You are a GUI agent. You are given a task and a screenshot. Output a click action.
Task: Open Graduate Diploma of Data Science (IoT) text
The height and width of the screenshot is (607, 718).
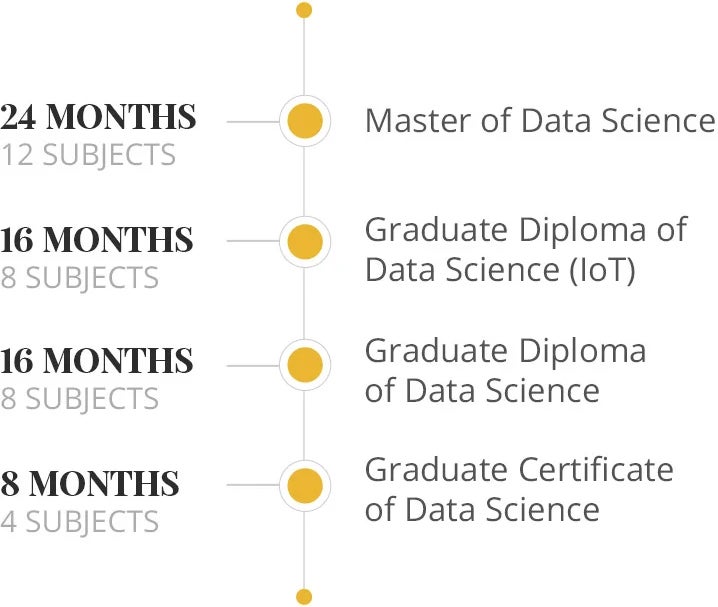(x=526, y=250)
